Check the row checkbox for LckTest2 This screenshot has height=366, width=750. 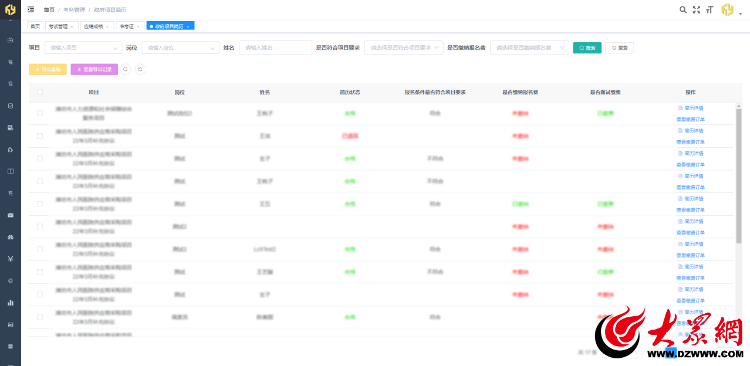click(x=40, y=249)
